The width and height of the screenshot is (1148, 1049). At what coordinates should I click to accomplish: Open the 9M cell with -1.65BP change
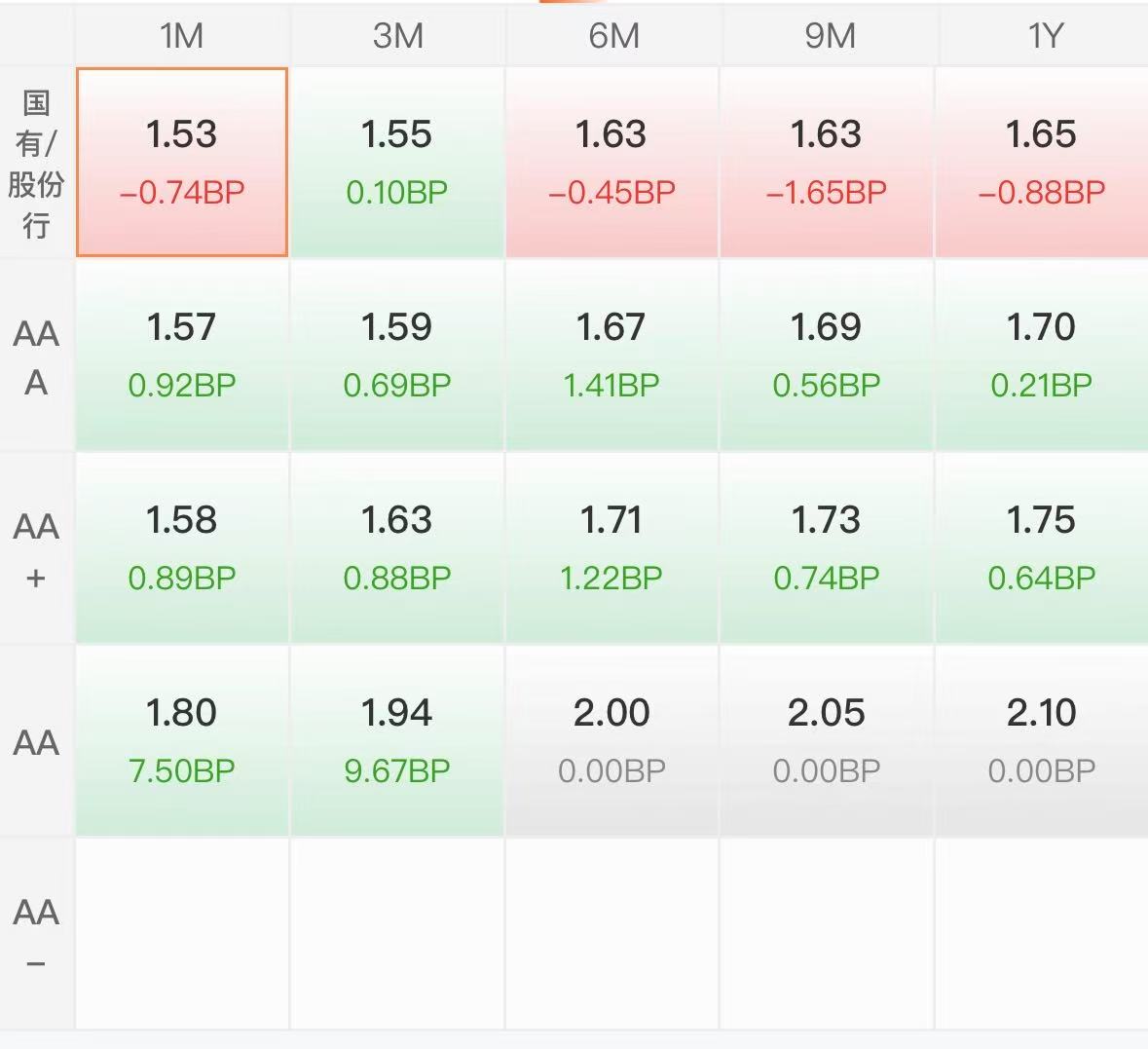(x=827, y=163)
